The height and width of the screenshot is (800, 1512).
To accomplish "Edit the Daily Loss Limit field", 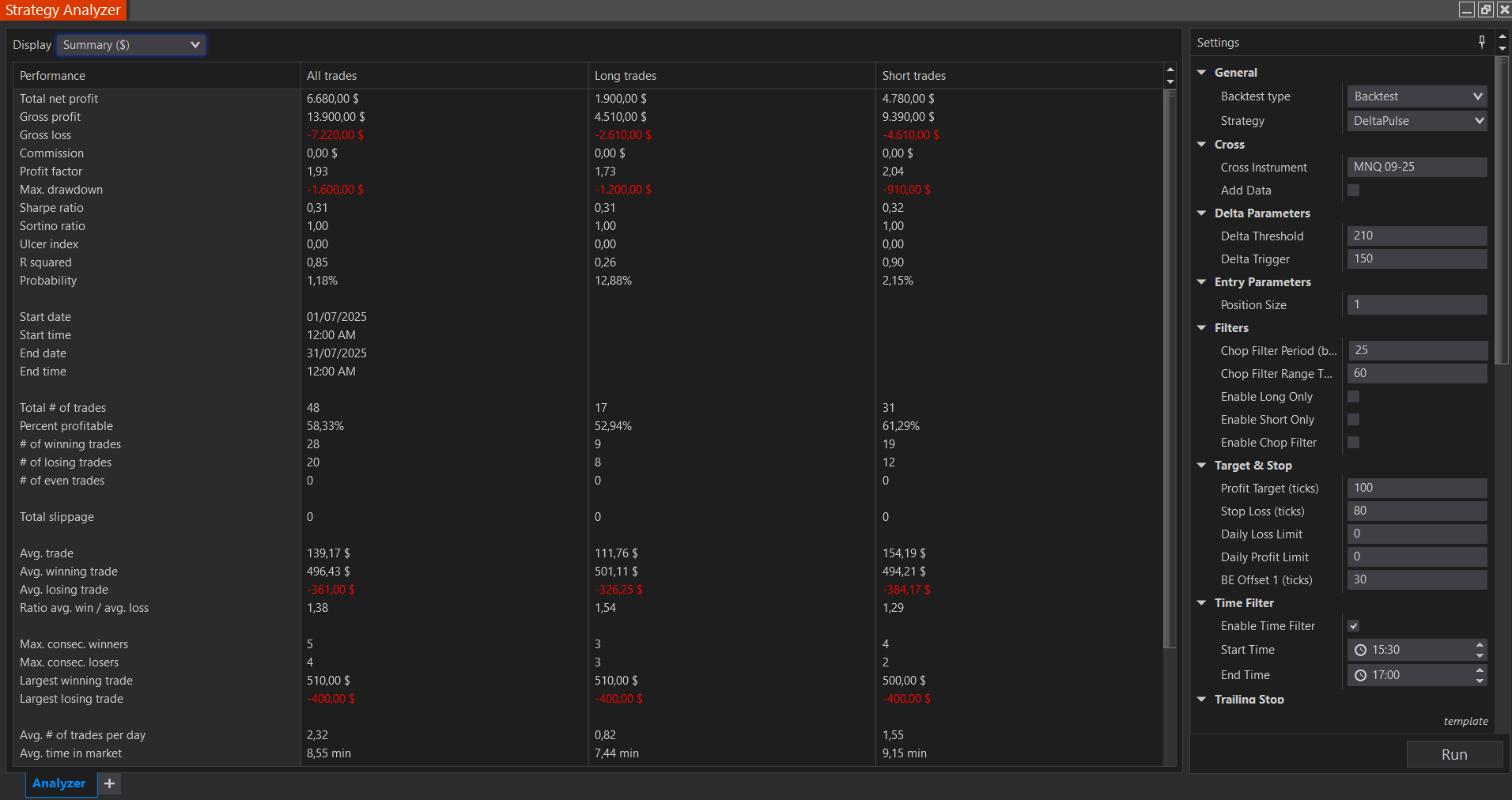I will pyautogui.click(x=1417, y=534).
